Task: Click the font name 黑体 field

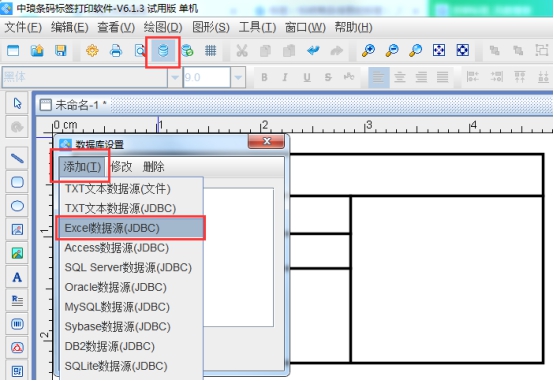Action: (x=85, y=77)
